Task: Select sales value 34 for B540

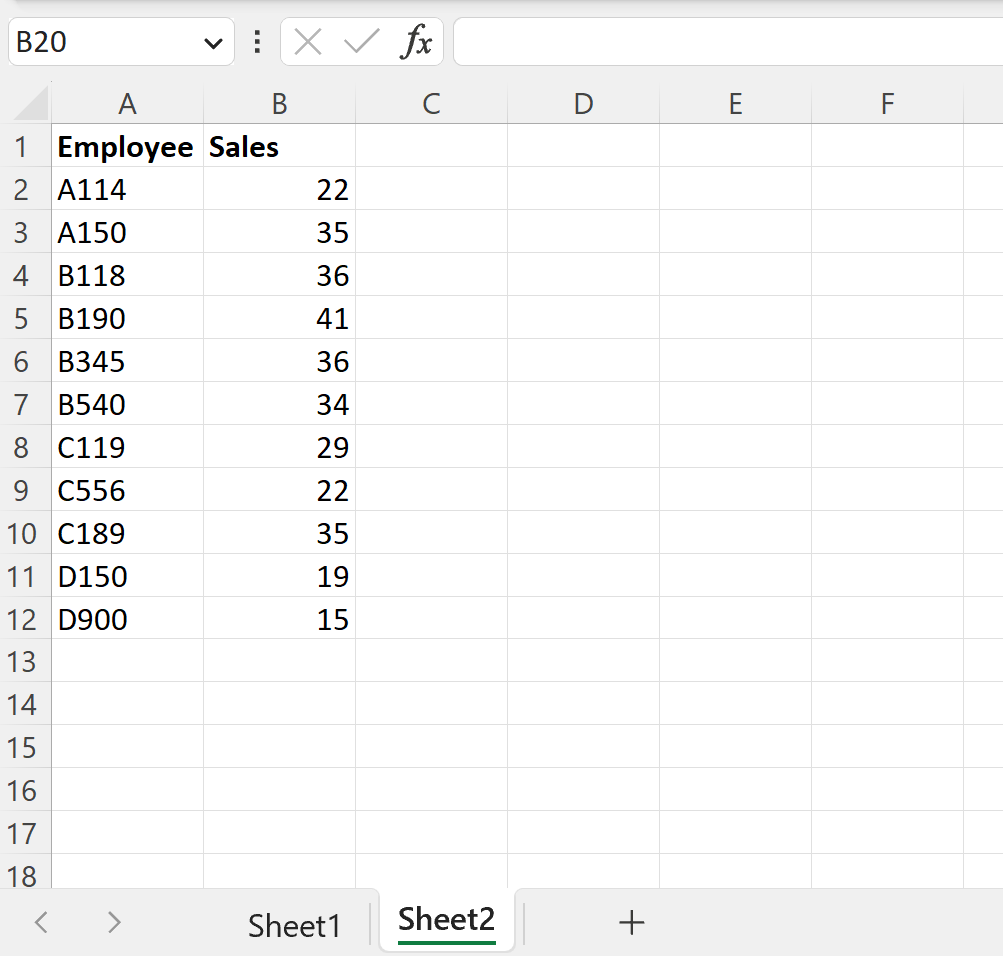Action: [280, 404]
